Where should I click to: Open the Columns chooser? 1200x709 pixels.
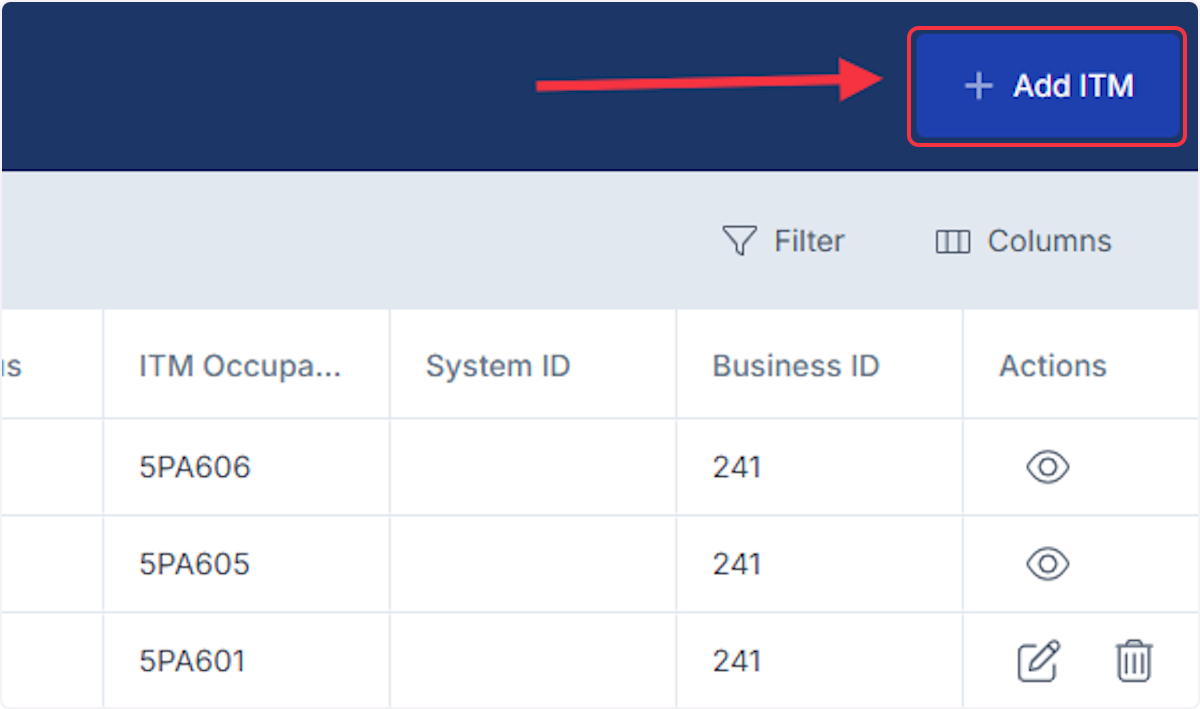point(1023,241)
